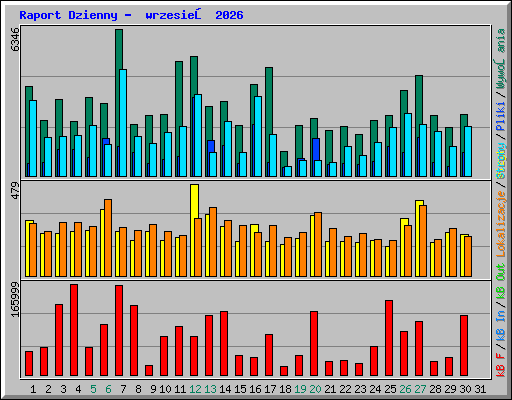Screen dimensions: 512x400
Task: Click day label 21 on the axis
Action: click(330, 389)
